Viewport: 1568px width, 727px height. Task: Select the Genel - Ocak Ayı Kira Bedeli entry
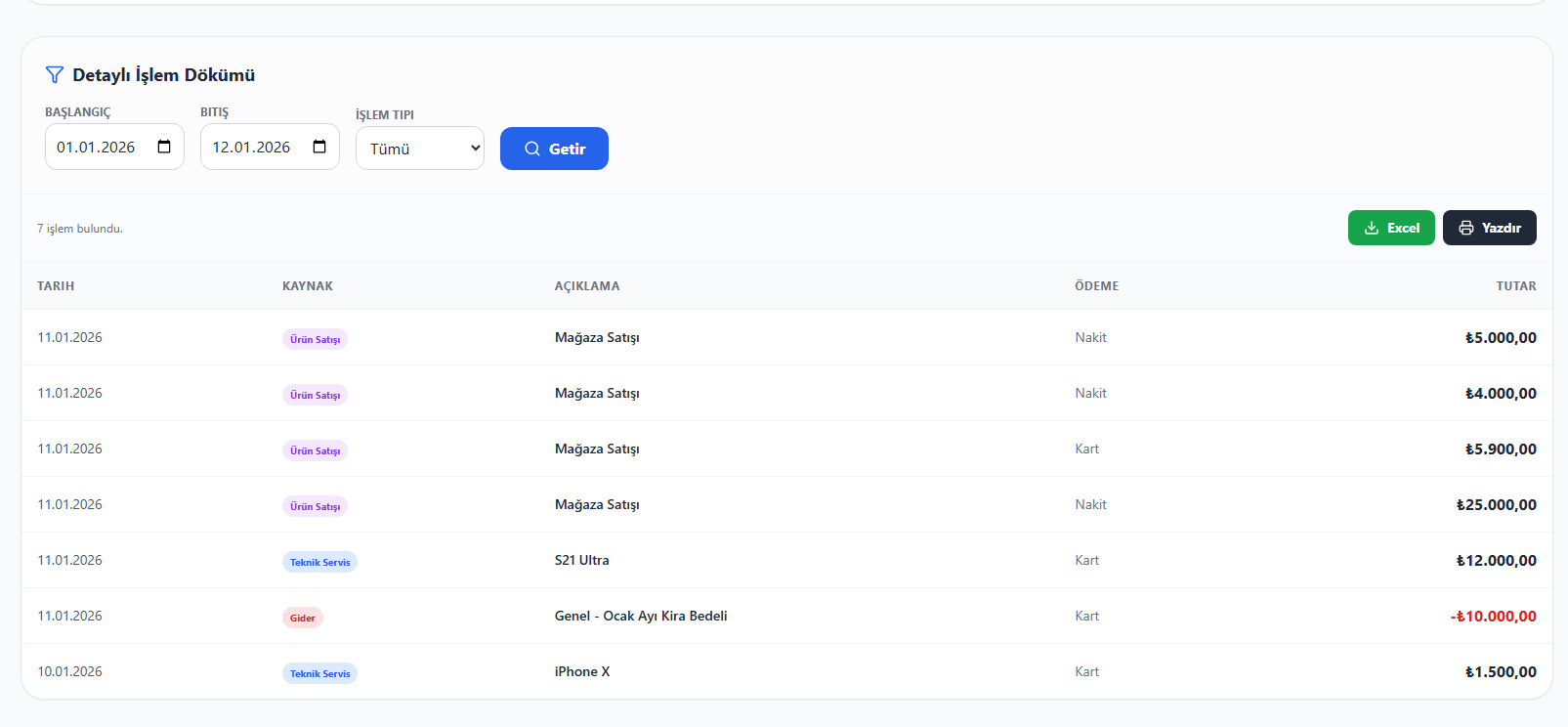[641, 616]
